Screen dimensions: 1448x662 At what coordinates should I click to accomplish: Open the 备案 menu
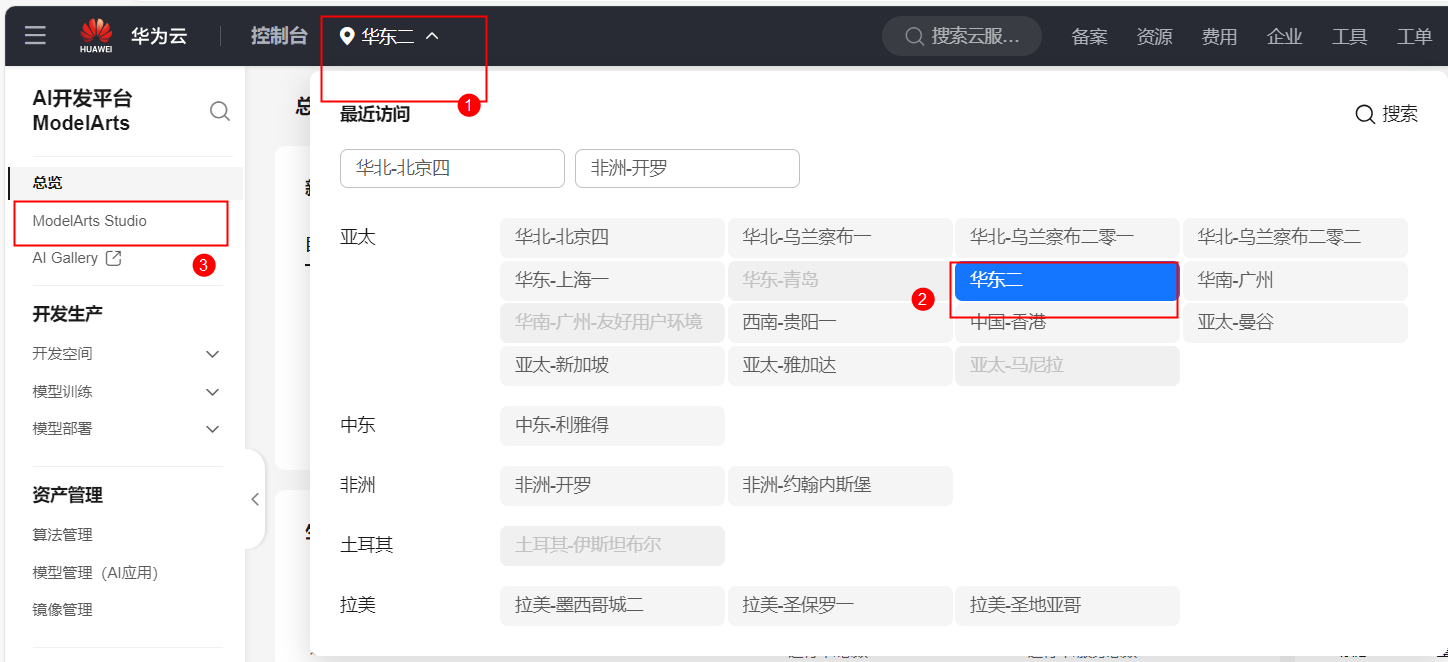tap(1089, 37)
